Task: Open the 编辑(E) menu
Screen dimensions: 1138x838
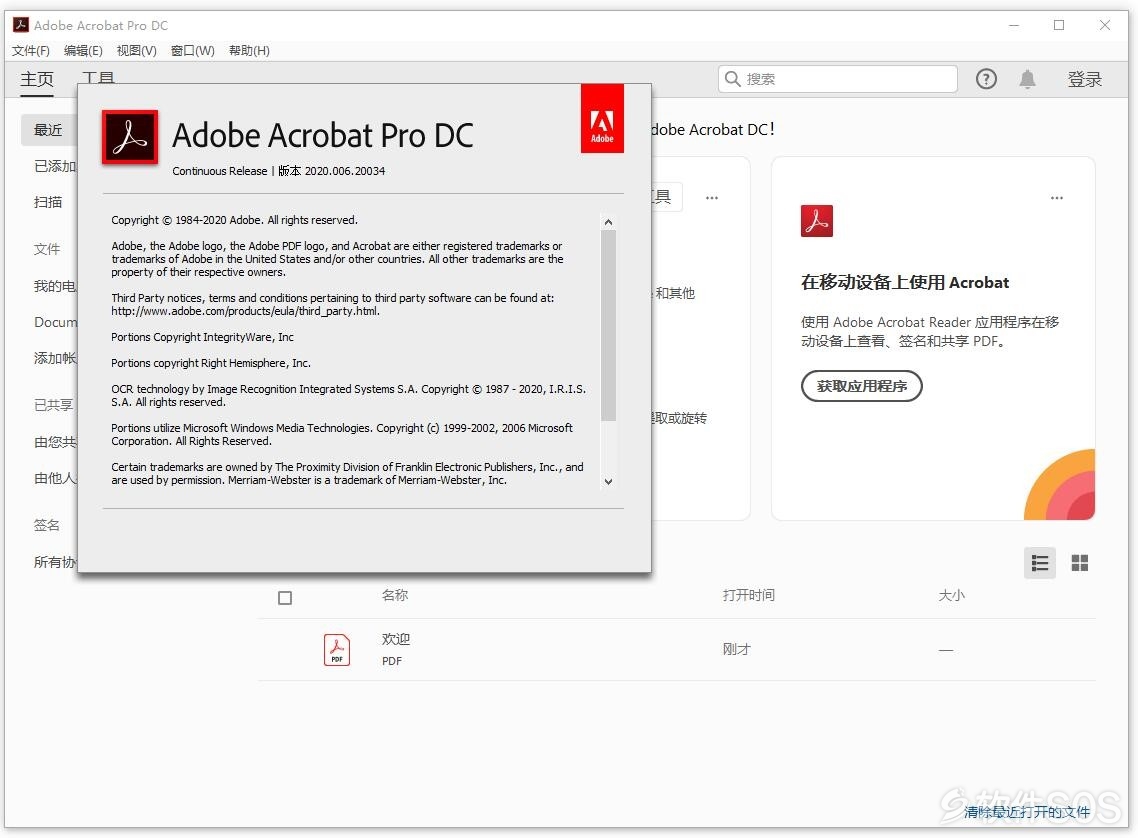Action: pyautogui.click(x=83, y=50)
